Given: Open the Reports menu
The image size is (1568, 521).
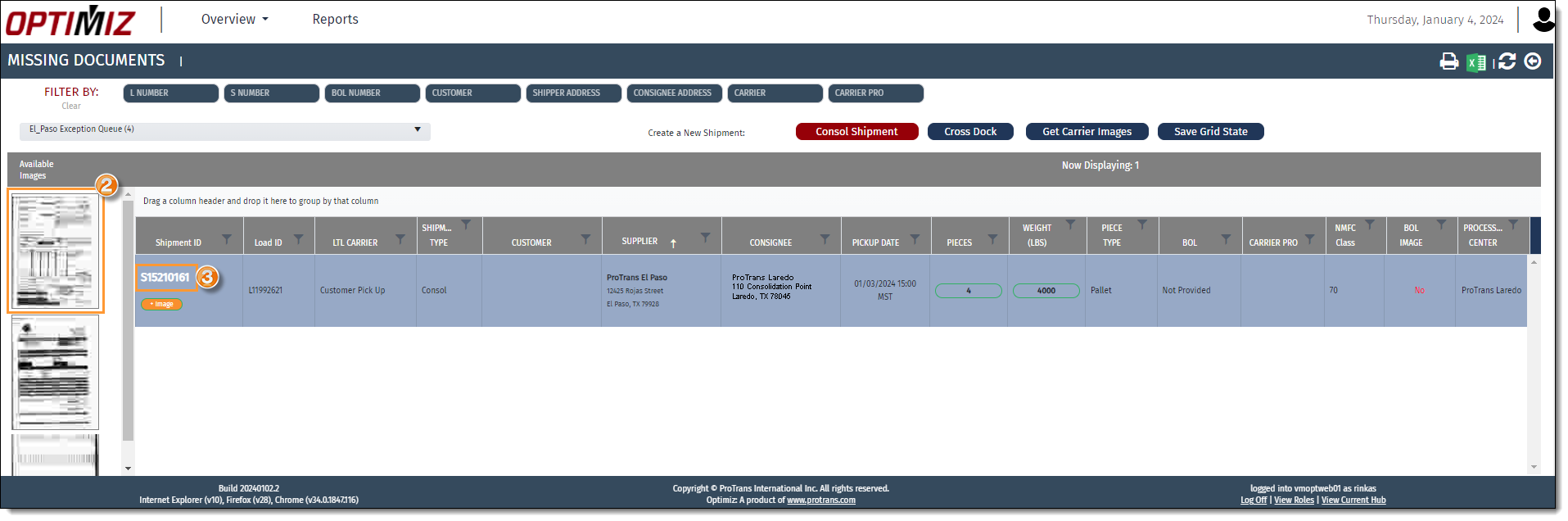Looking at the screenshot, I should (x=335, y=20).
